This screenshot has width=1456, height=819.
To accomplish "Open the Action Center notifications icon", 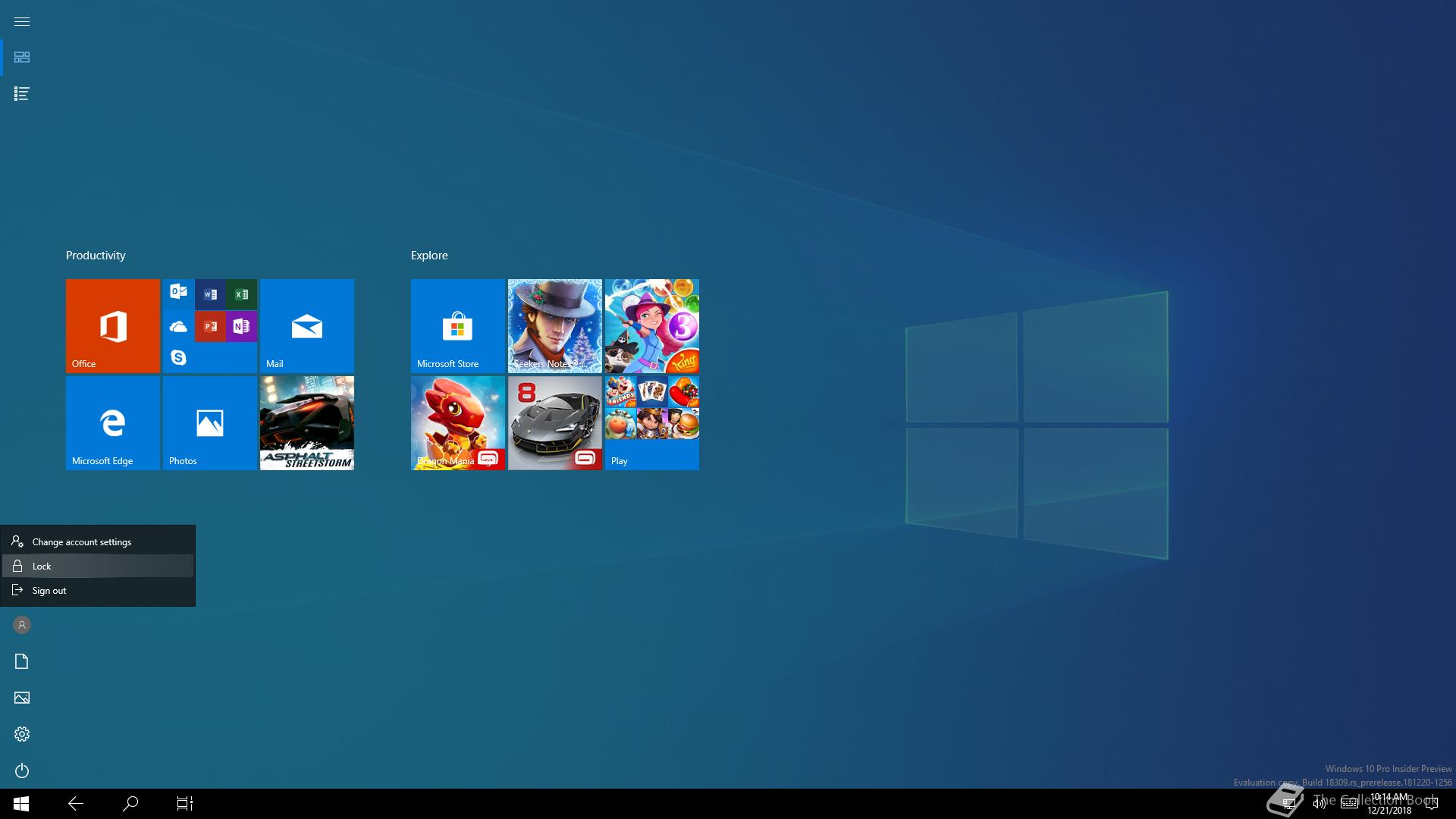I will (1432, 804).
